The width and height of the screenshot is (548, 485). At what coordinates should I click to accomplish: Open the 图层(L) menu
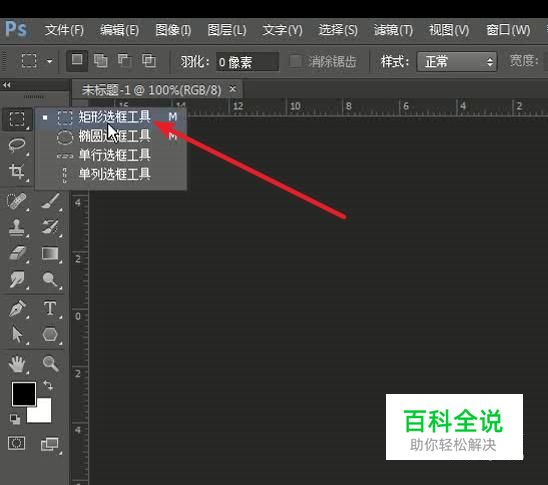click(227, 30)
